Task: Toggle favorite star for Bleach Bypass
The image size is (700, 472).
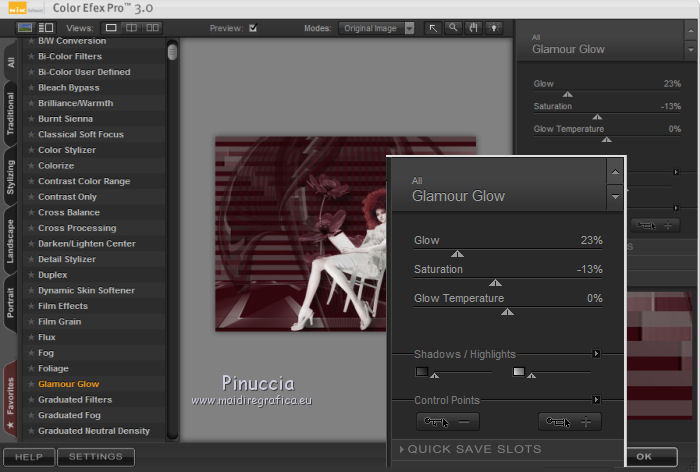Action: [31, 88]
